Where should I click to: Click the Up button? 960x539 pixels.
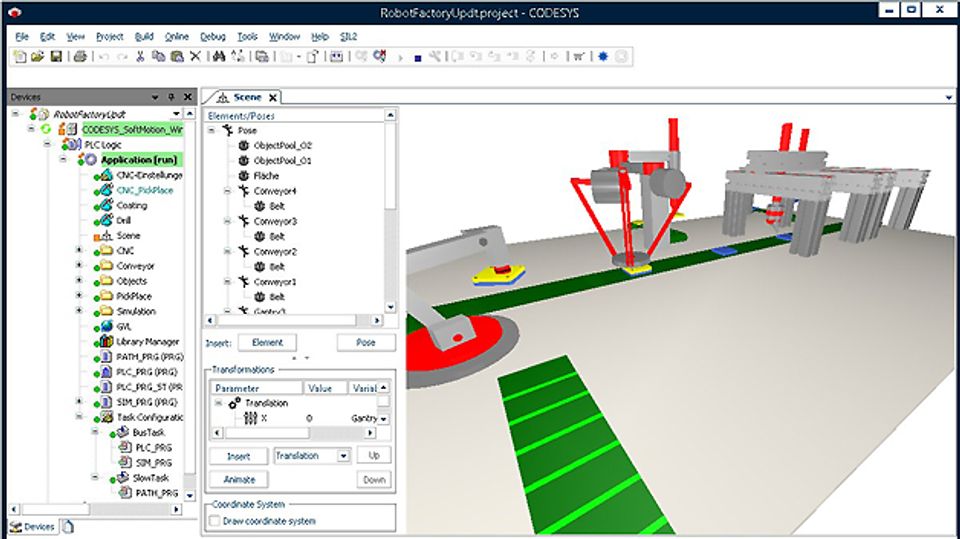(374, 456)
